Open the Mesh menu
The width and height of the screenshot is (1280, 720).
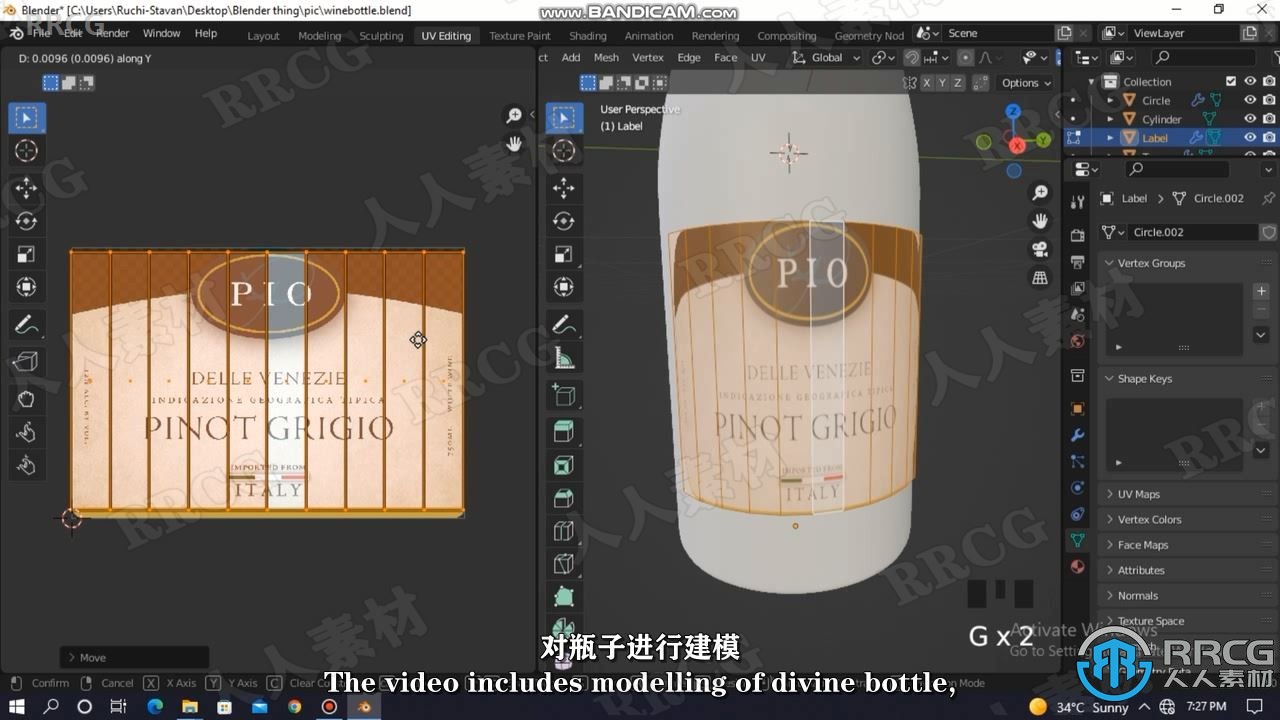point(606,58)
